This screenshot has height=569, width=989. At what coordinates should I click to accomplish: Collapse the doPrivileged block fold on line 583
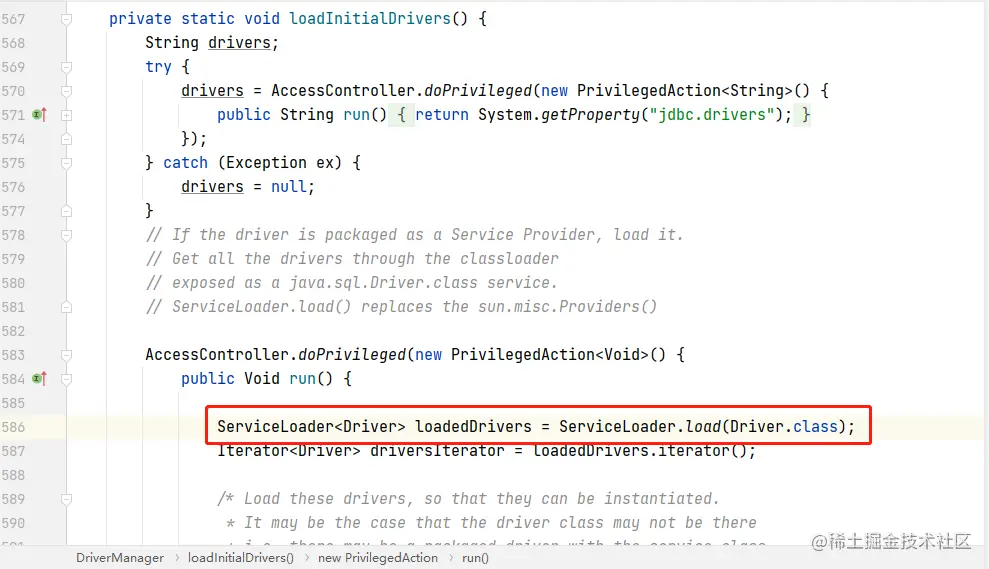click(x=66, y=355)
